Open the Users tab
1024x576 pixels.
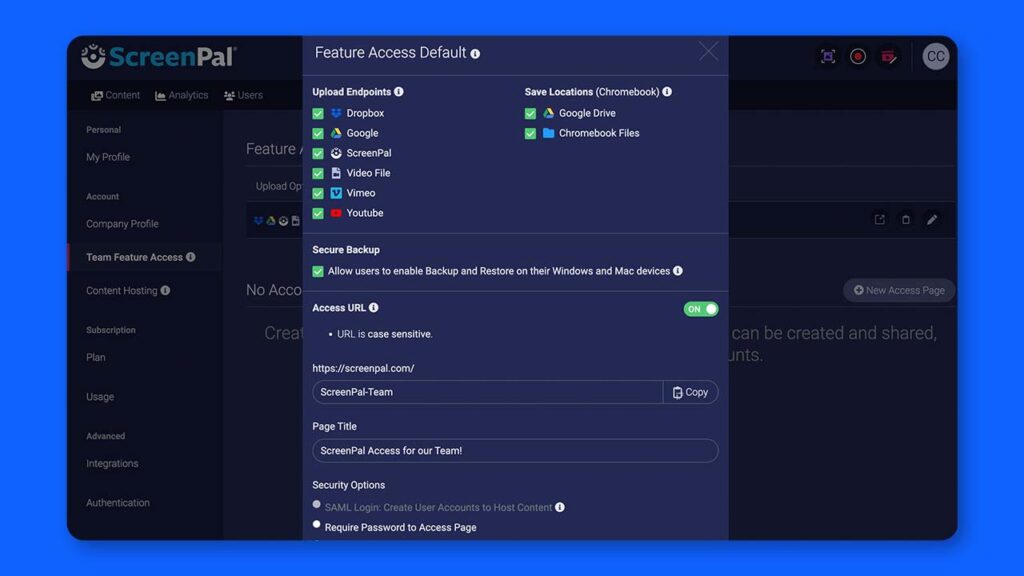tap(243, 95)
